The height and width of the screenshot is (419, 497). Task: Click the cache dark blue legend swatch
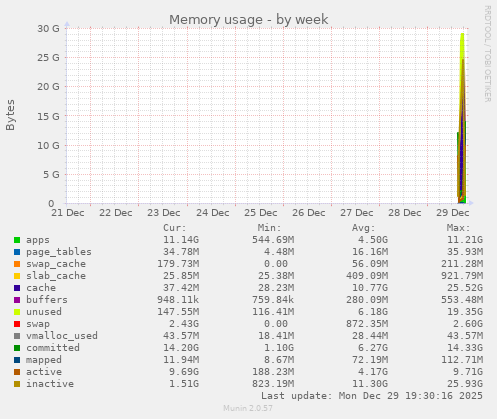click(17, 288)
